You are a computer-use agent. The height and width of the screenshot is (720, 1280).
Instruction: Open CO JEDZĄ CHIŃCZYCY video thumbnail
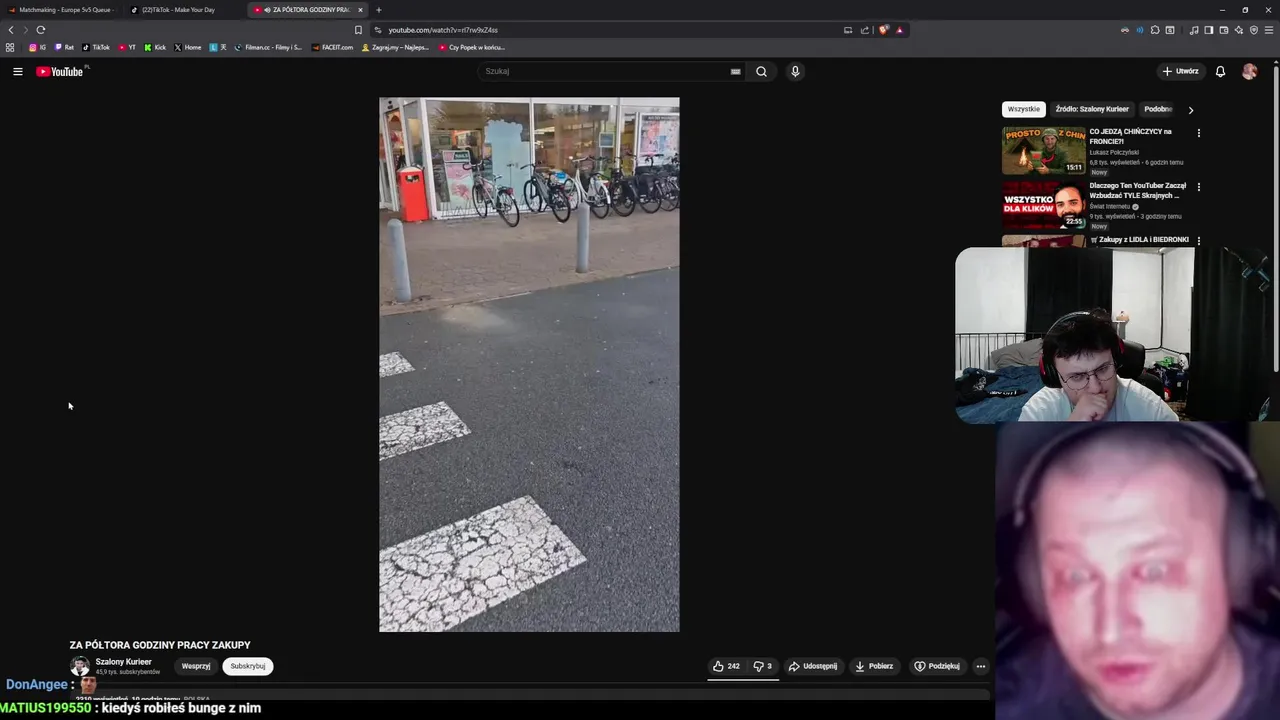click(1044, 150)
